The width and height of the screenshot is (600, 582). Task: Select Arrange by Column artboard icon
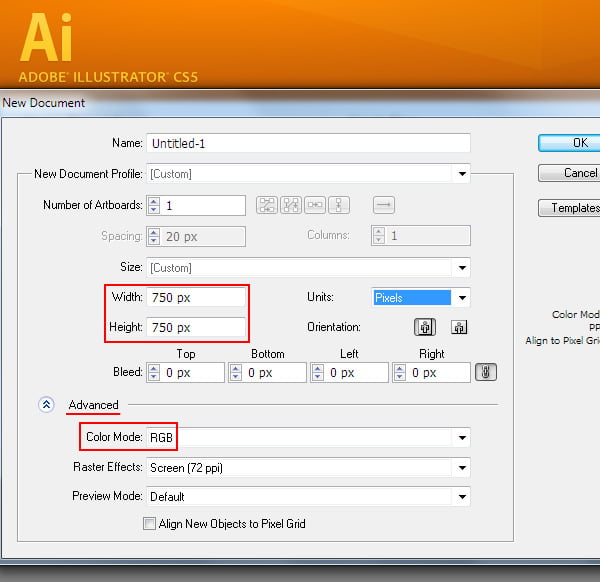(339, 205)
